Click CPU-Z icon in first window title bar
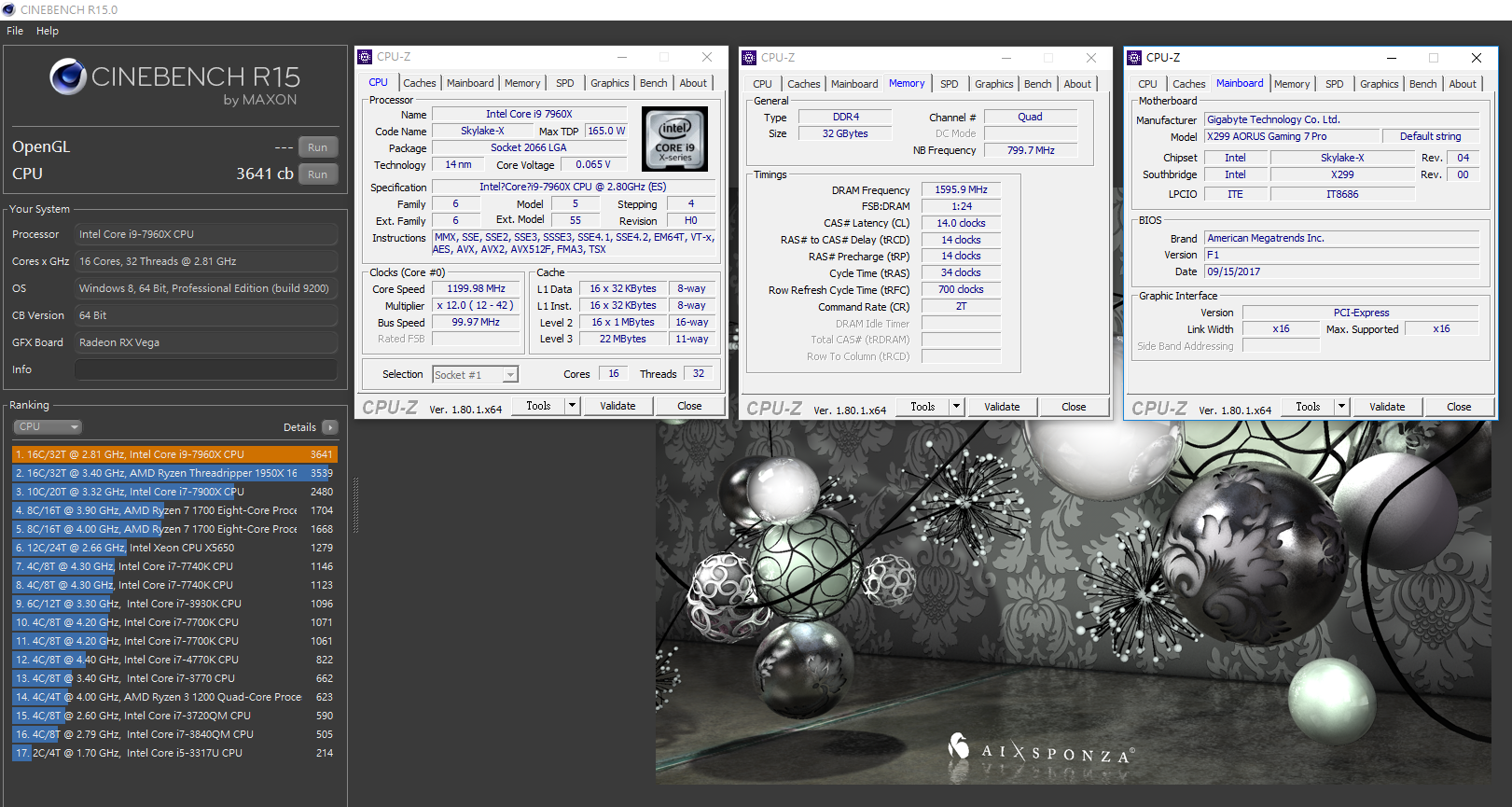This screenshot has height=807, width=1512. (366, 57)
